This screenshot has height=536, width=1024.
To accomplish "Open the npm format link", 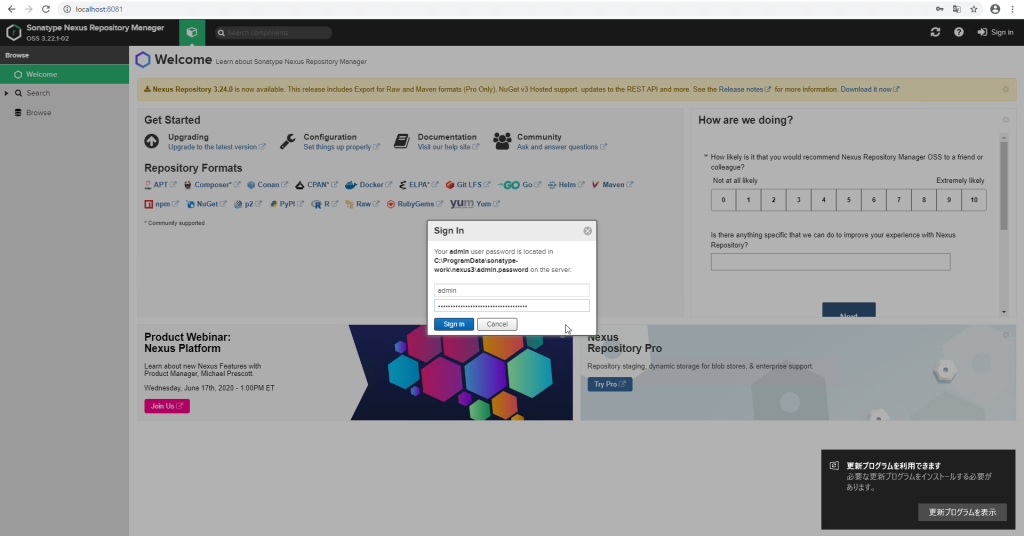I will tap(161, 204).
